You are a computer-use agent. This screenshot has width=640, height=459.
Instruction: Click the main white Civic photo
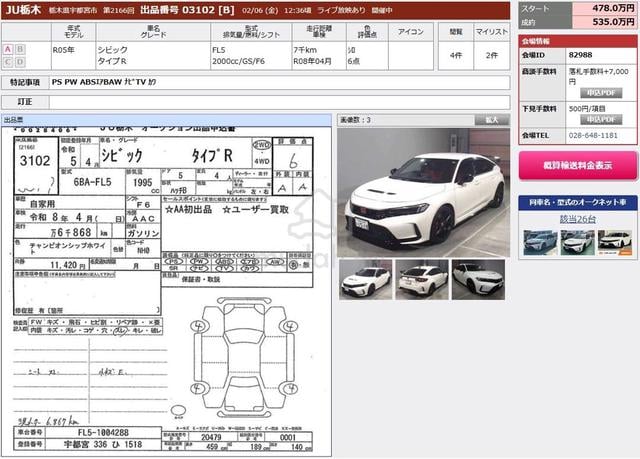[x=423, y=193]
